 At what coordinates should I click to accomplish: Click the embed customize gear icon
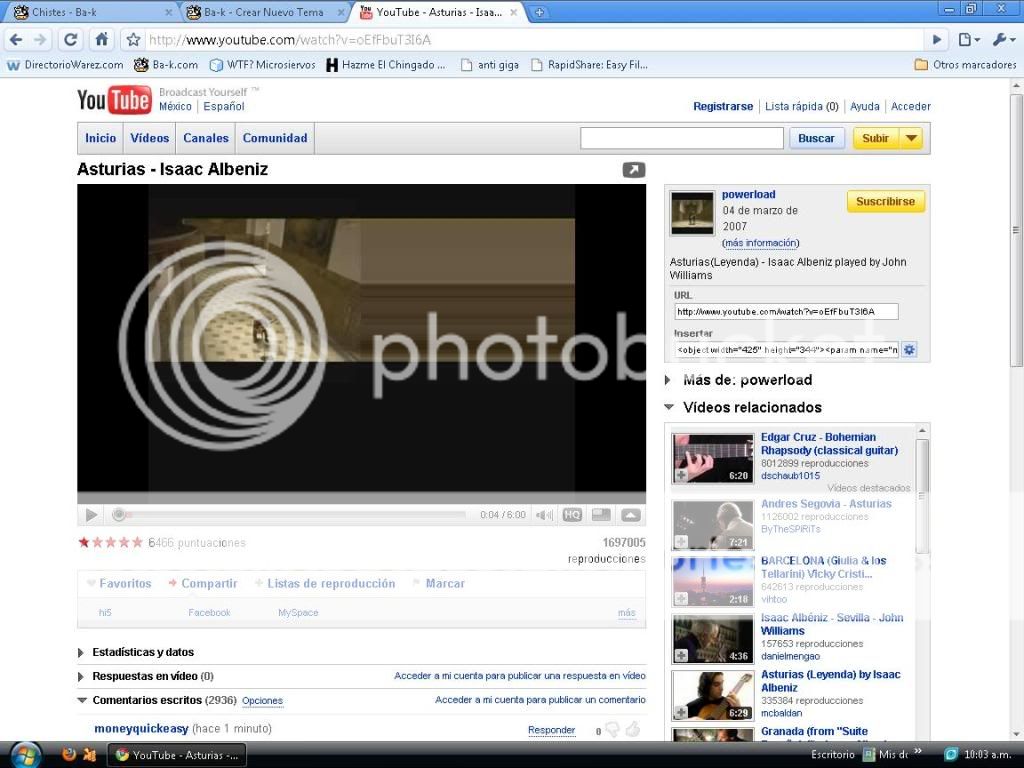(909, 350)
